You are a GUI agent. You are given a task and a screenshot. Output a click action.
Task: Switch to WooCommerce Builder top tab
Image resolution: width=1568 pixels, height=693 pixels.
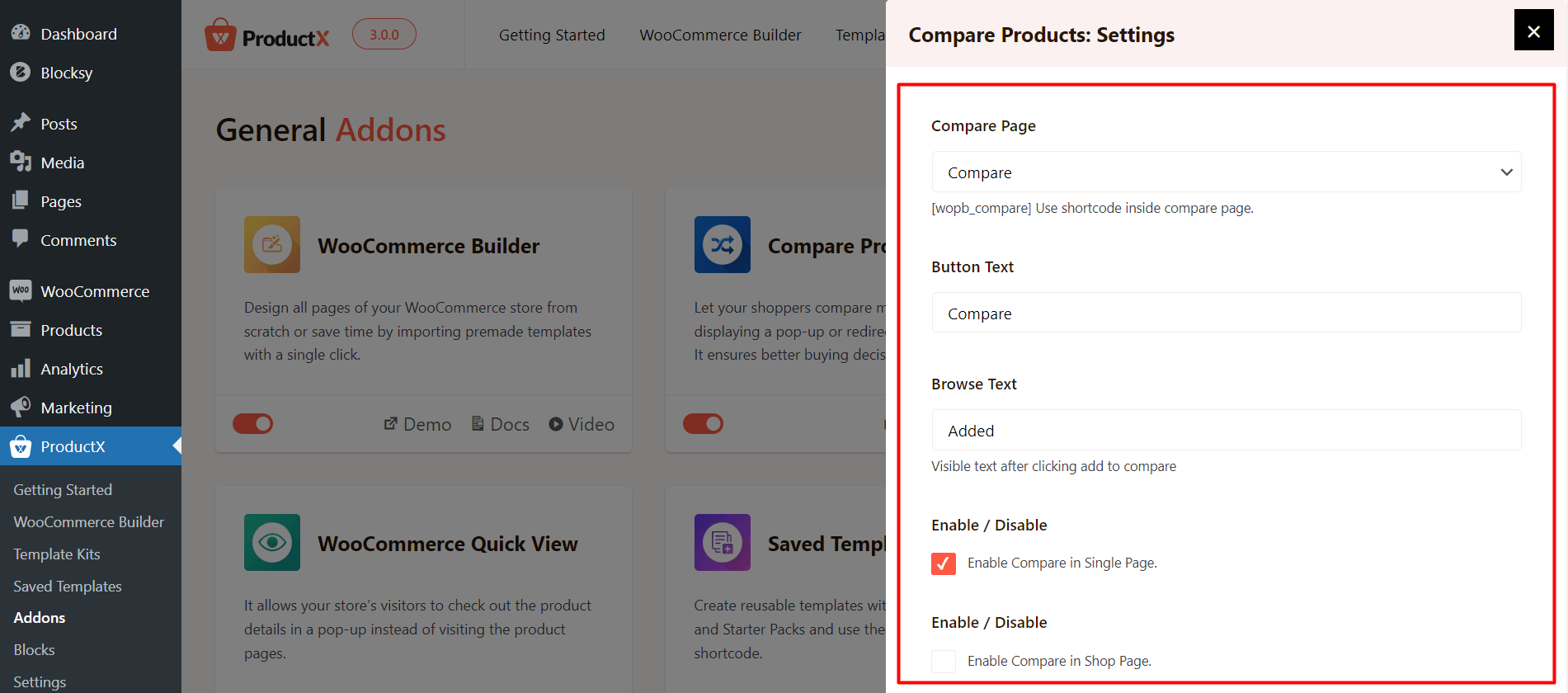point(720,35)
